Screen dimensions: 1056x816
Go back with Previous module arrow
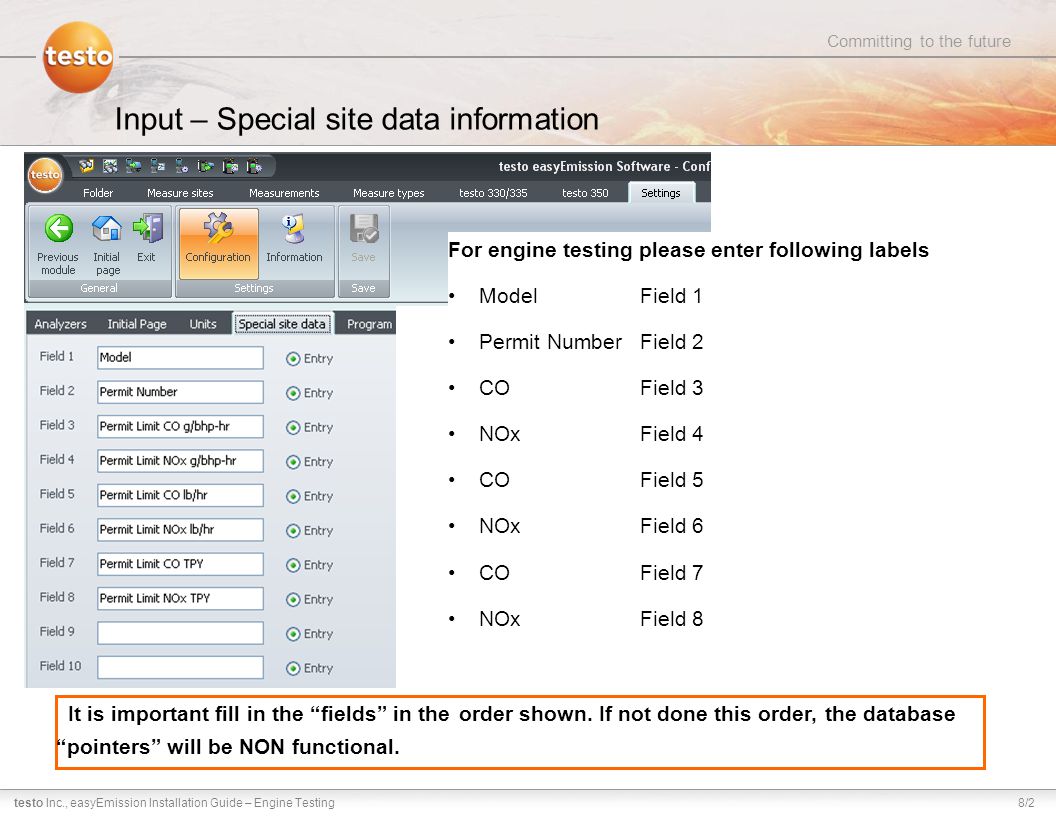tap(59, 228)
